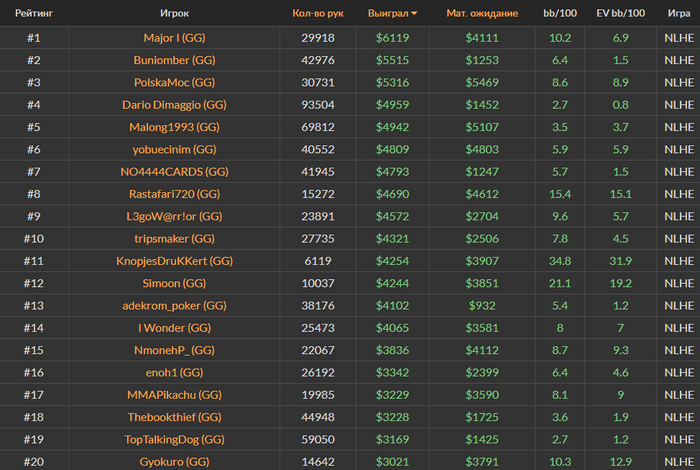The height and width of the screenshot is (470, 700).
Task: Sort table by Кол-во рук column
Action: click(x=318, y=13)
